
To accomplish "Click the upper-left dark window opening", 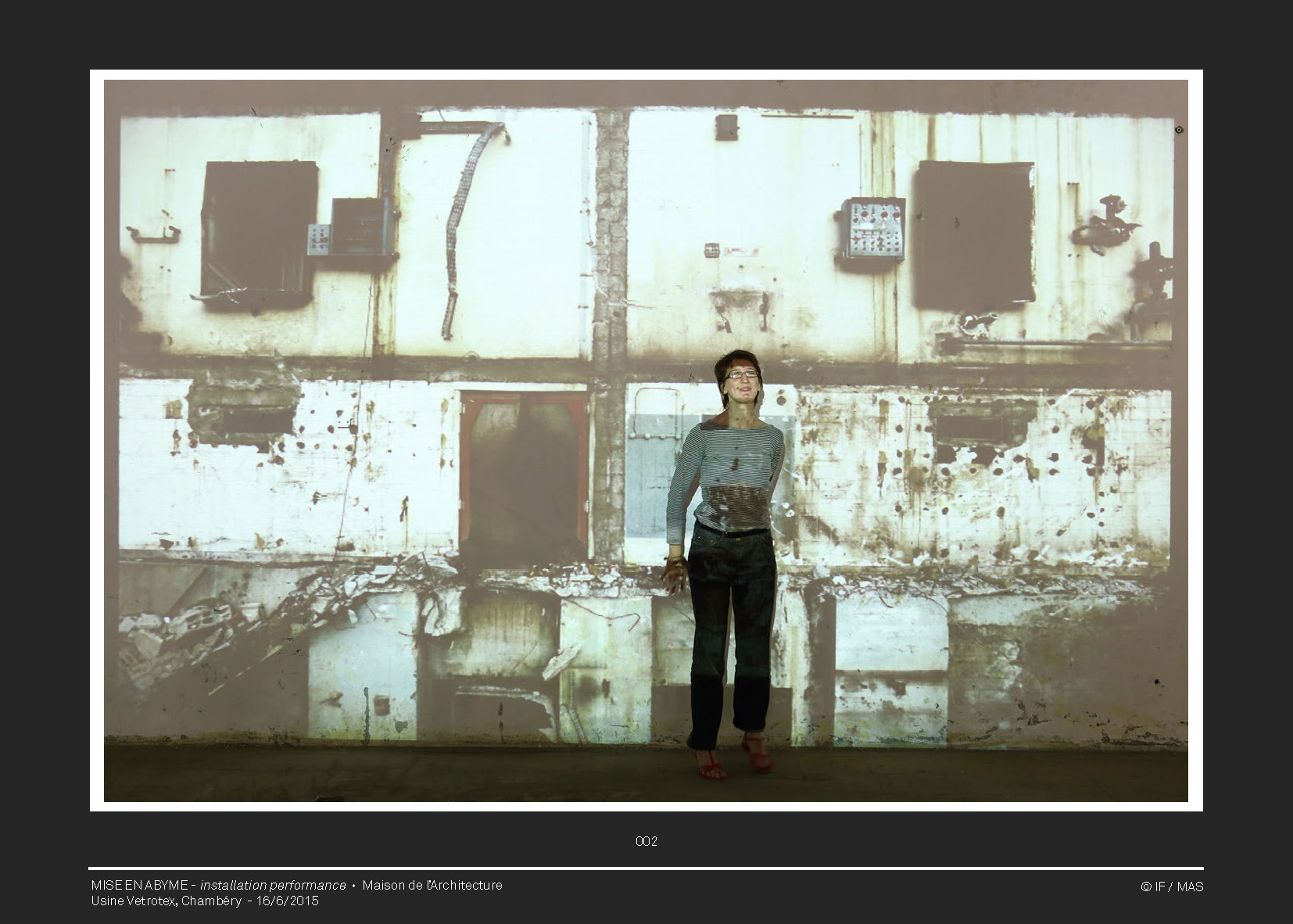I will 258,231.
